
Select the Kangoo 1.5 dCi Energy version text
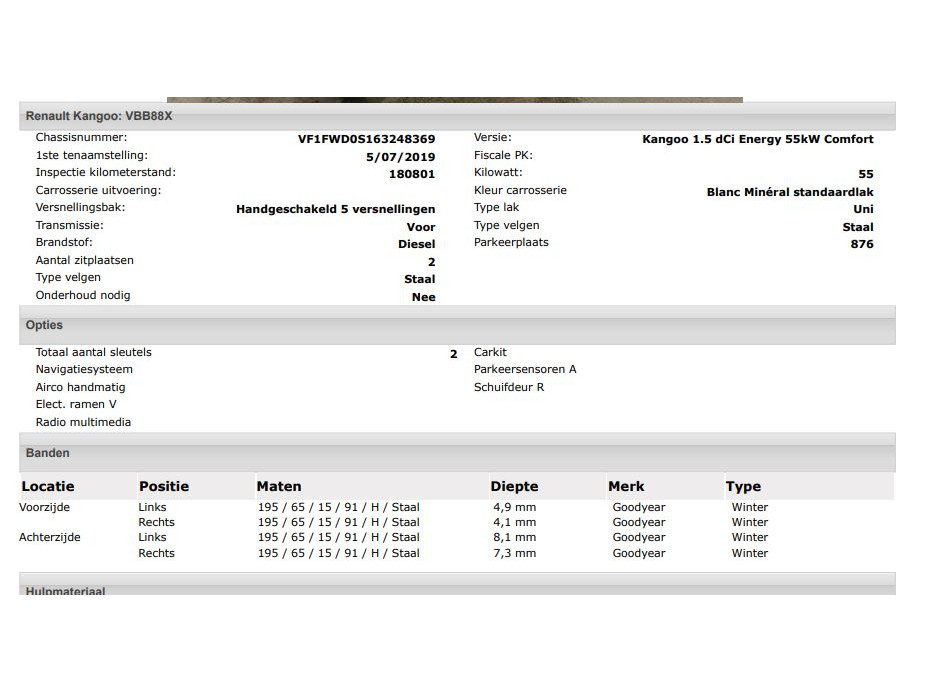point(757,140)
